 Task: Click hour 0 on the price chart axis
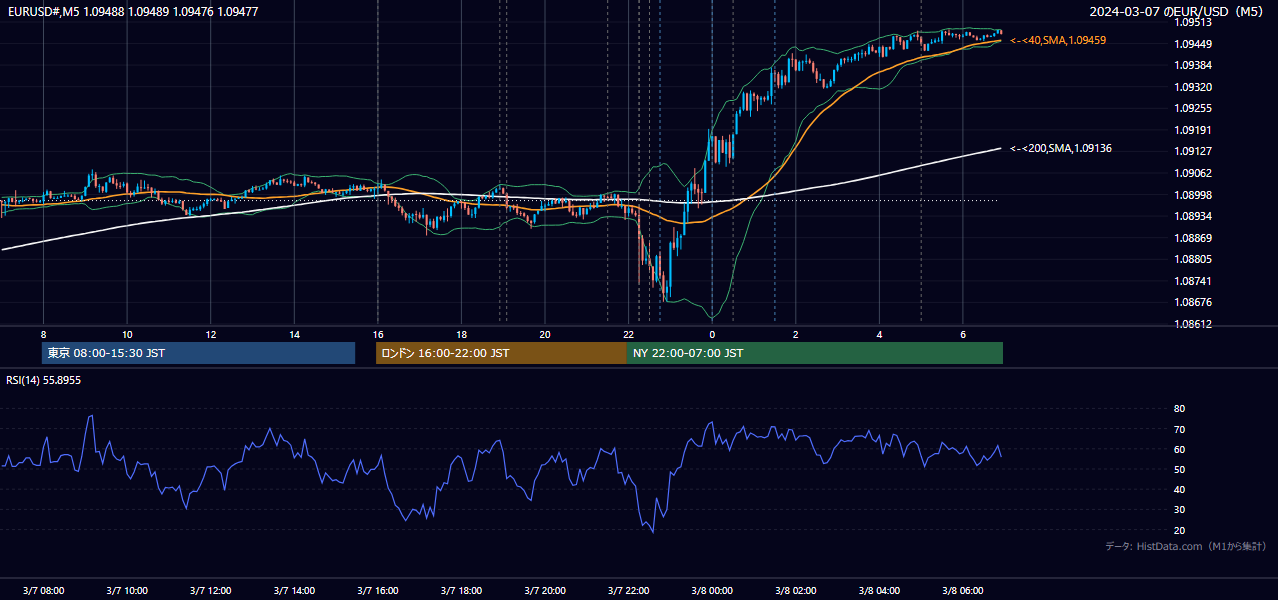pos(712,334)
